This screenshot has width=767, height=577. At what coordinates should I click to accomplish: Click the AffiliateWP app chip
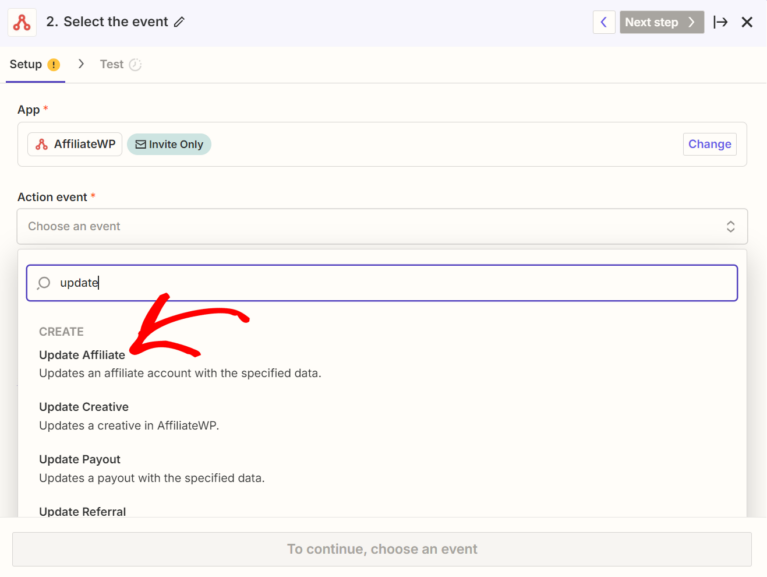75,144
